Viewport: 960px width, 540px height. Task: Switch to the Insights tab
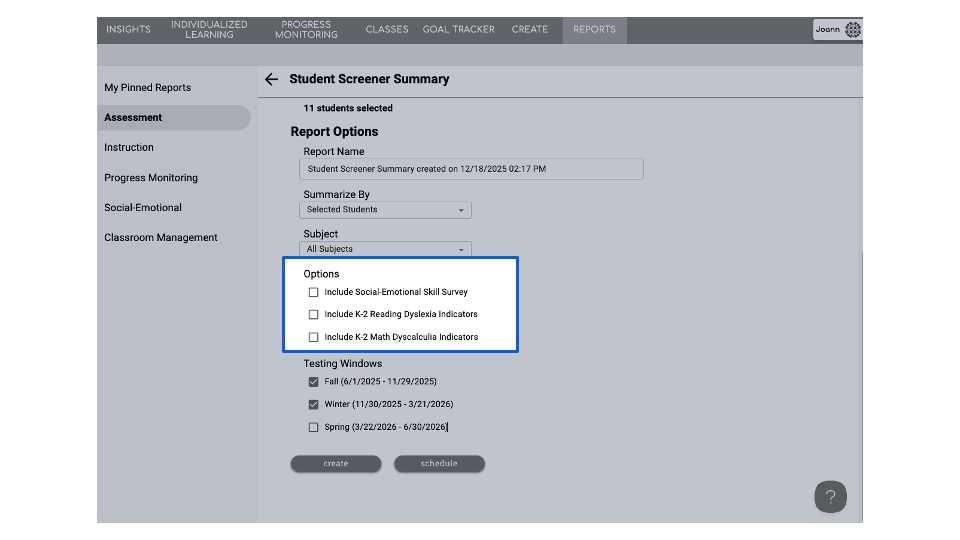[x=128, y=29]
